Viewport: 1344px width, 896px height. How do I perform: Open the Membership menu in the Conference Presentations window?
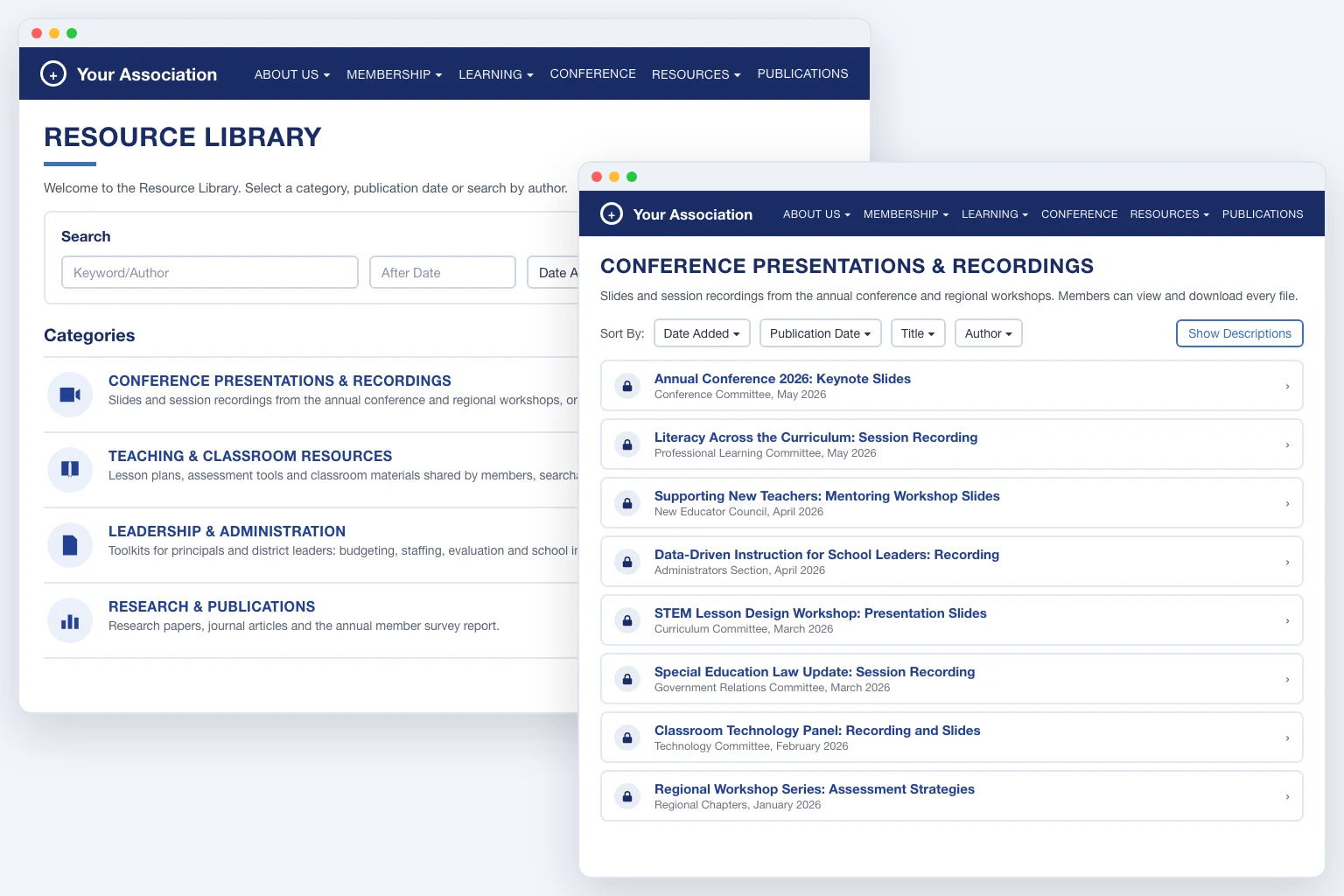pyautogui.click(x=906, y=214)
